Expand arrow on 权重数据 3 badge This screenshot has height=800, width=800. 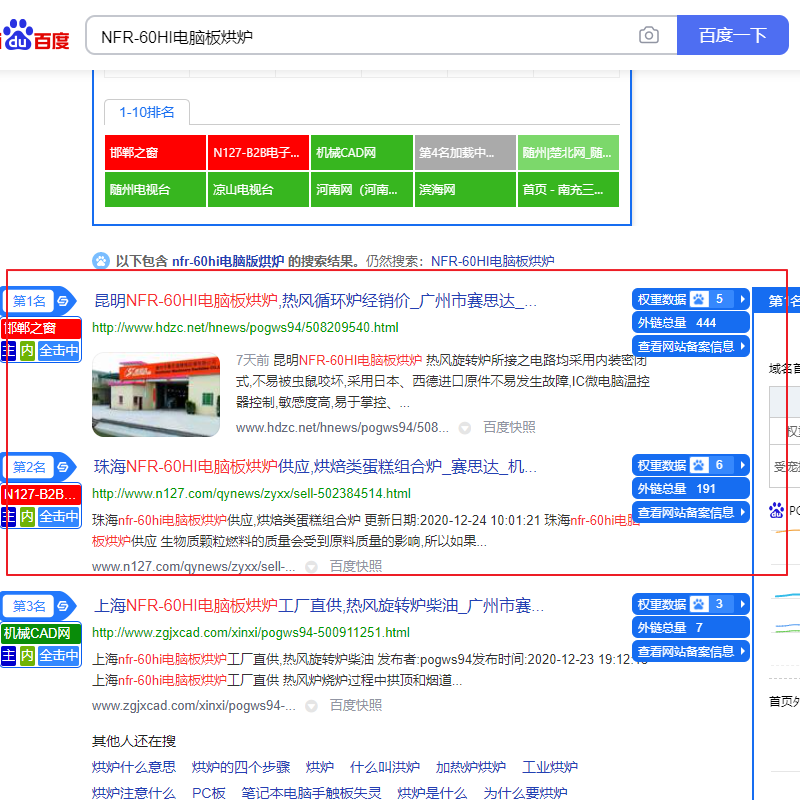742,604
